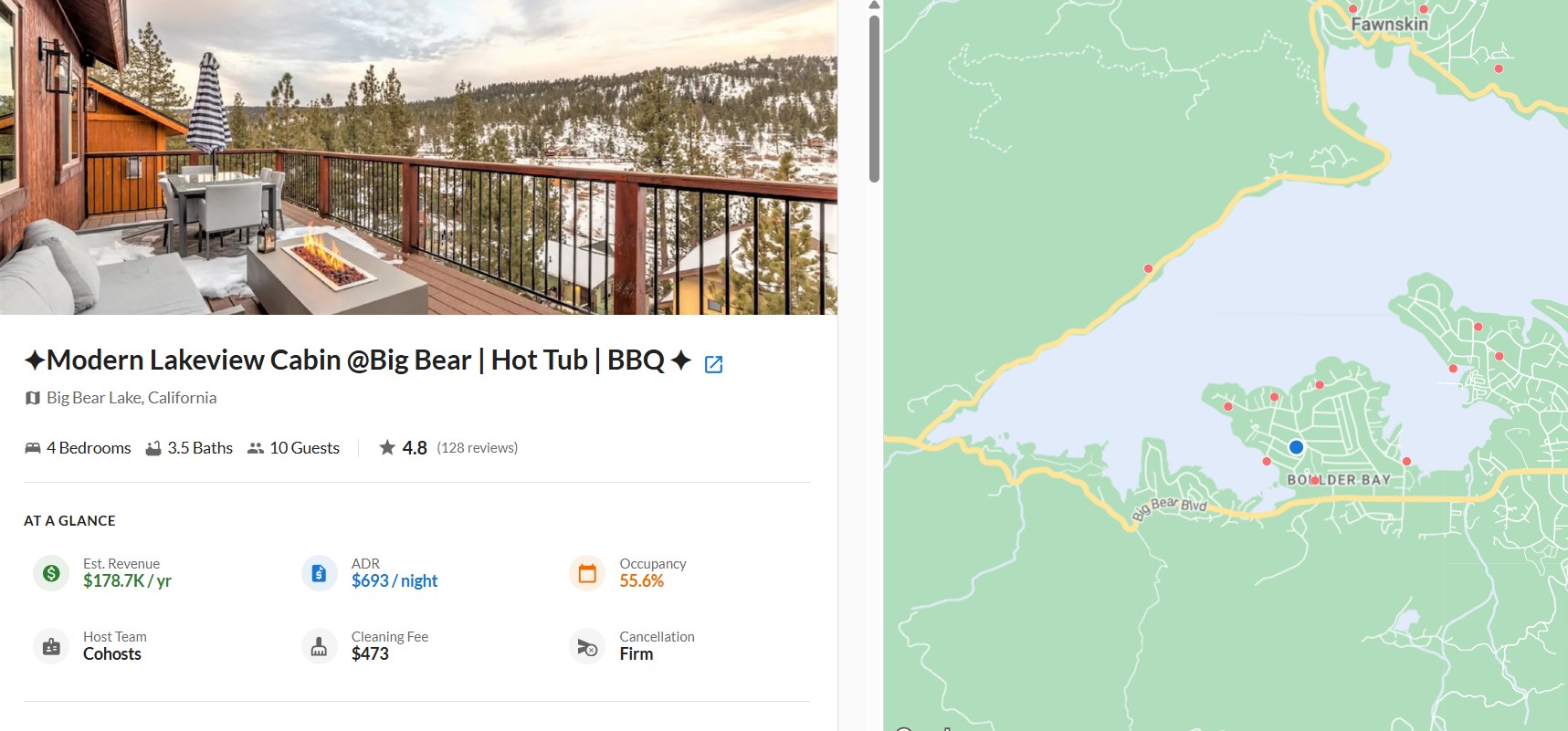This screenshot has height=731, width=1568.
Task: Click the map icon beside Big Bear Lake
Action: point(33,398)
